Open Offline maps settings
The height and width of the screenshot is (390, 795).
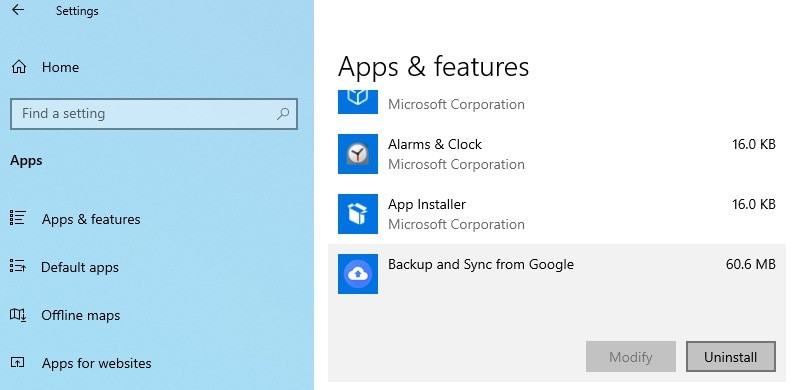pyautogui.click(x=81, y=315)
